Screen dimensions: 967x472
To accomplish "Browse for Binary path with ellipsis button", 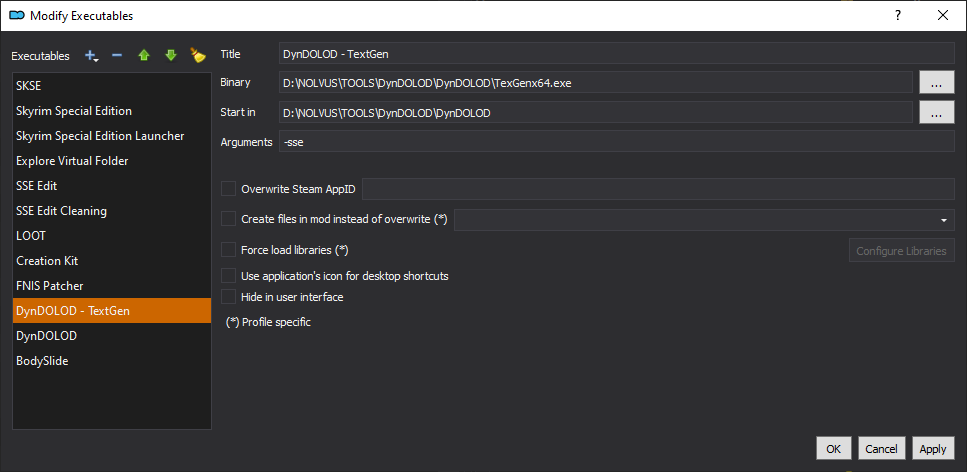I will (x=937, y=83).
